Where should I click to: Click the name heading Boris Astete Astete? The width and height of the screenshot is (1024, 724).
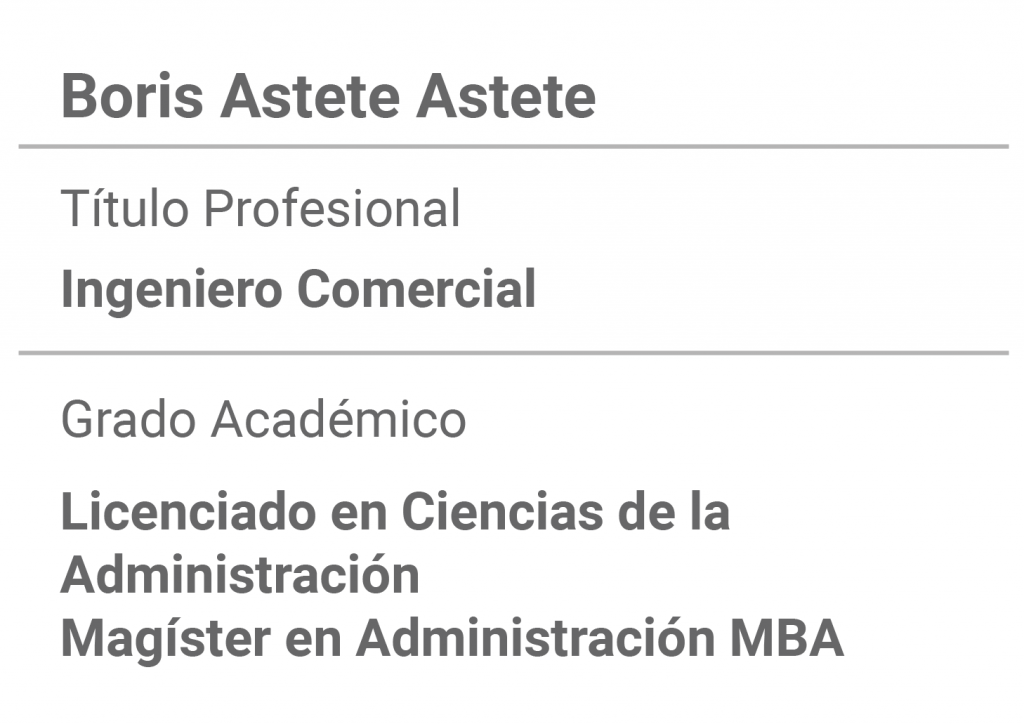click(328, 97)
